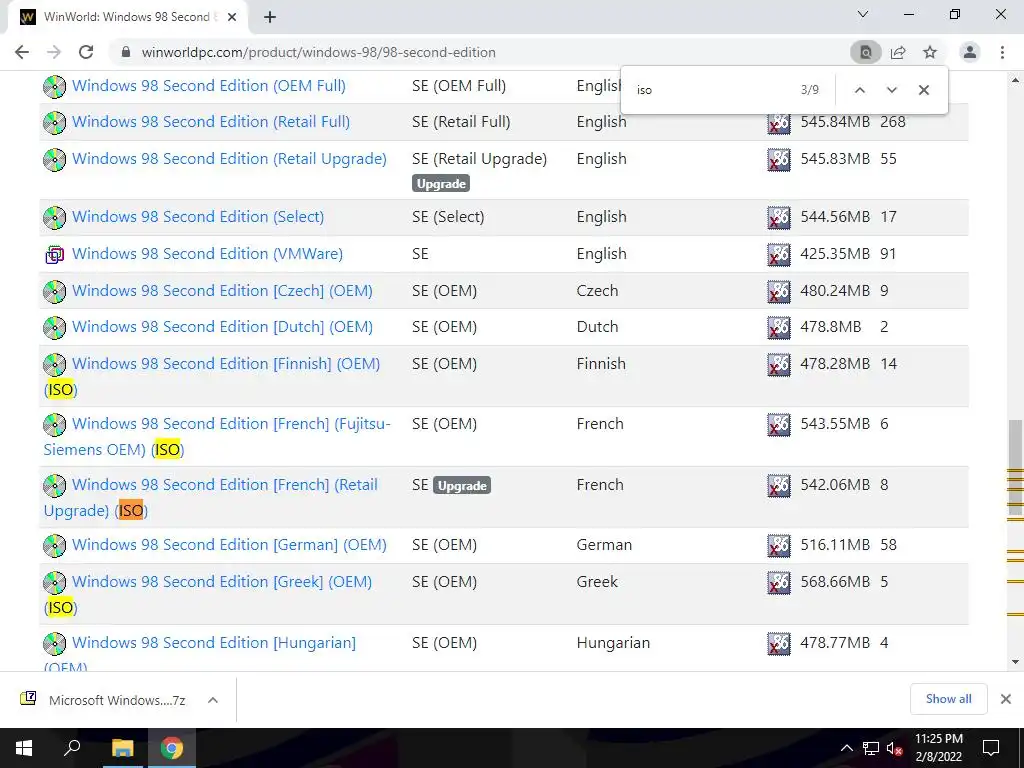The height and width of the screenshot is (768, 1024).
Task: Click scrollbar down arrow
Action: (x=1015, y=662)
